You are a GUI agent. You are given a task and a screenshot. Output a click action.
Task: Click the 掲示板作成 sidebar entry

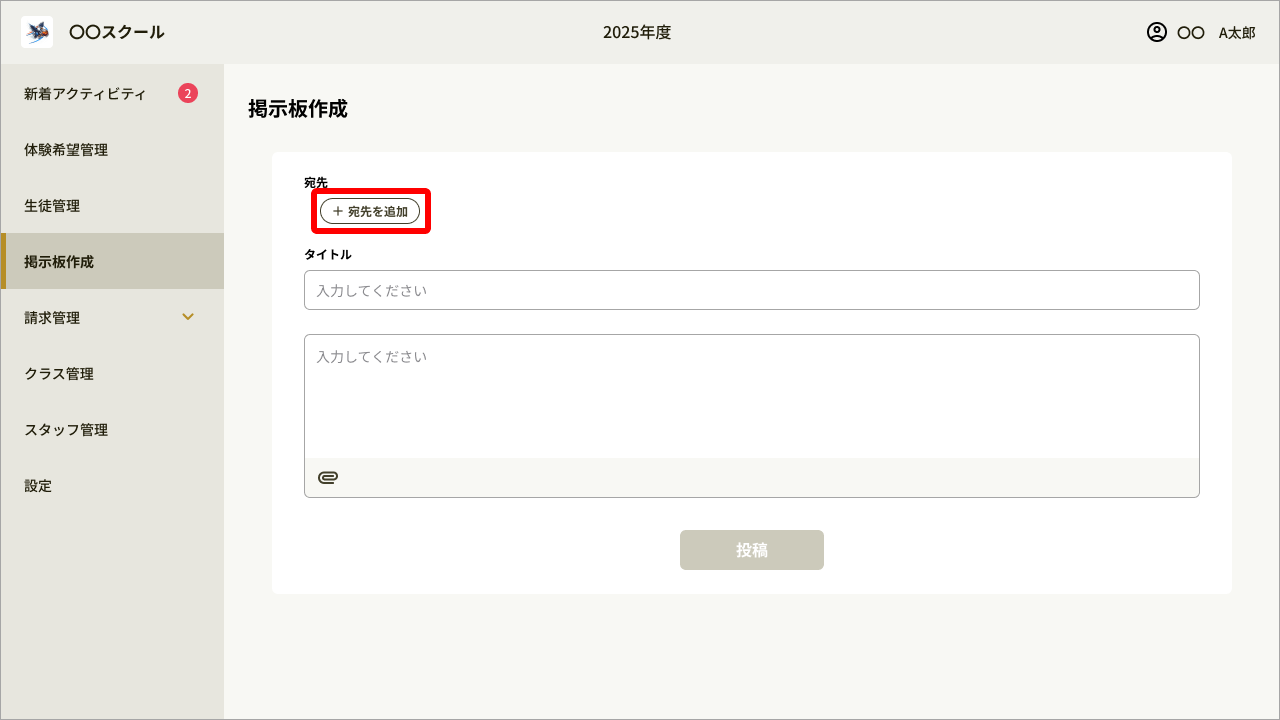[60, 261]
